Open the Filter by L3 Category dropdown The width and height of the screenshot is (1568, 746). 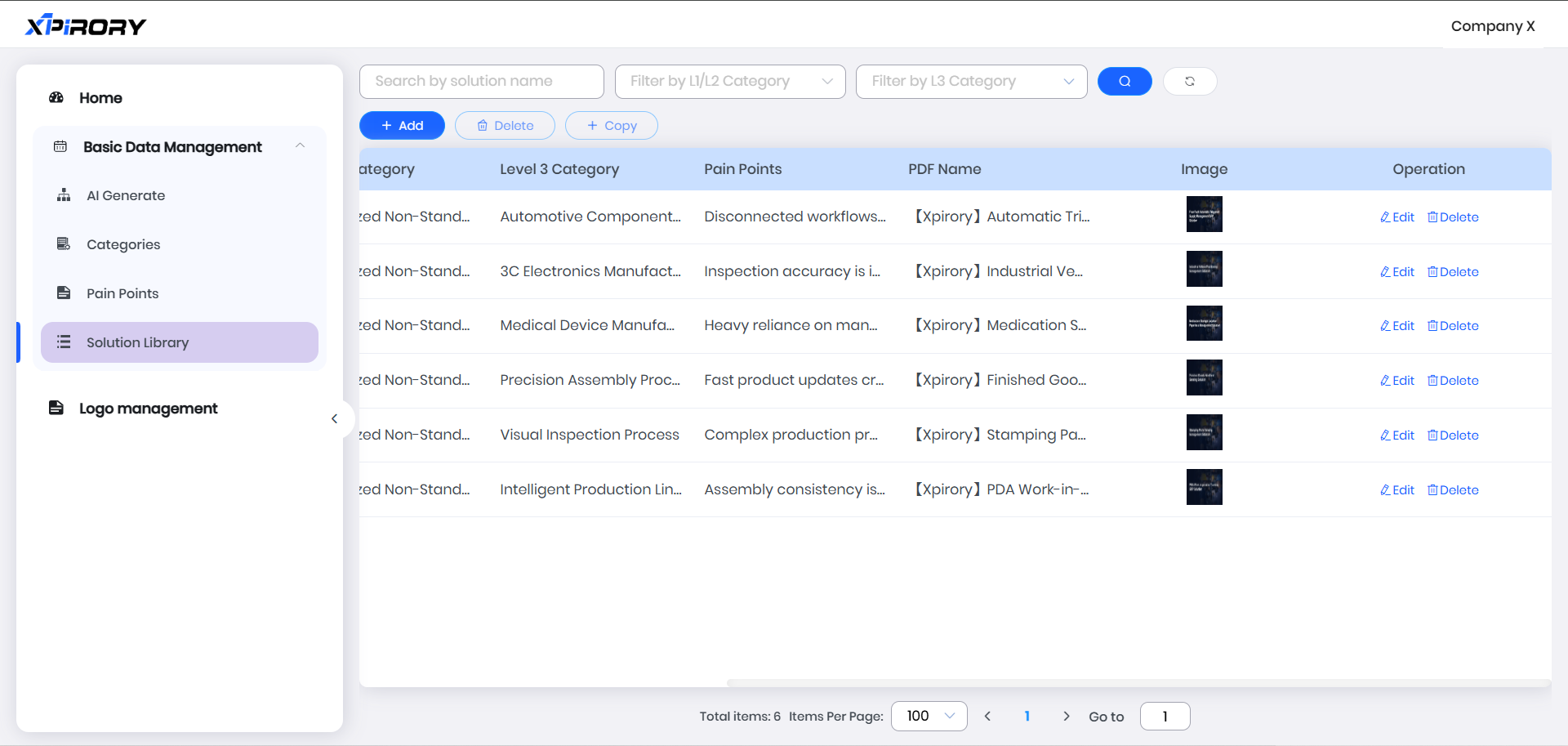pyautogui.click(x=970, y=82)
